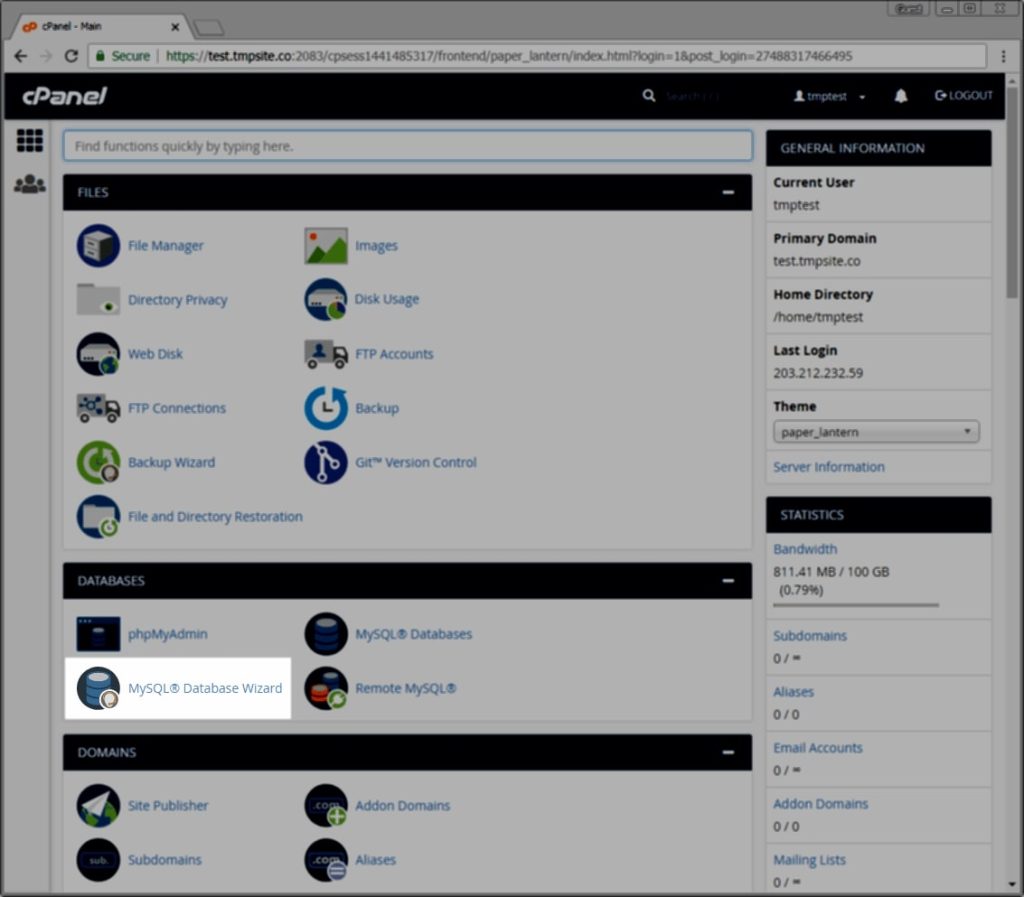Click the Git Version Control text link
Screen dimensions: 1024x897
coord(416,462)
